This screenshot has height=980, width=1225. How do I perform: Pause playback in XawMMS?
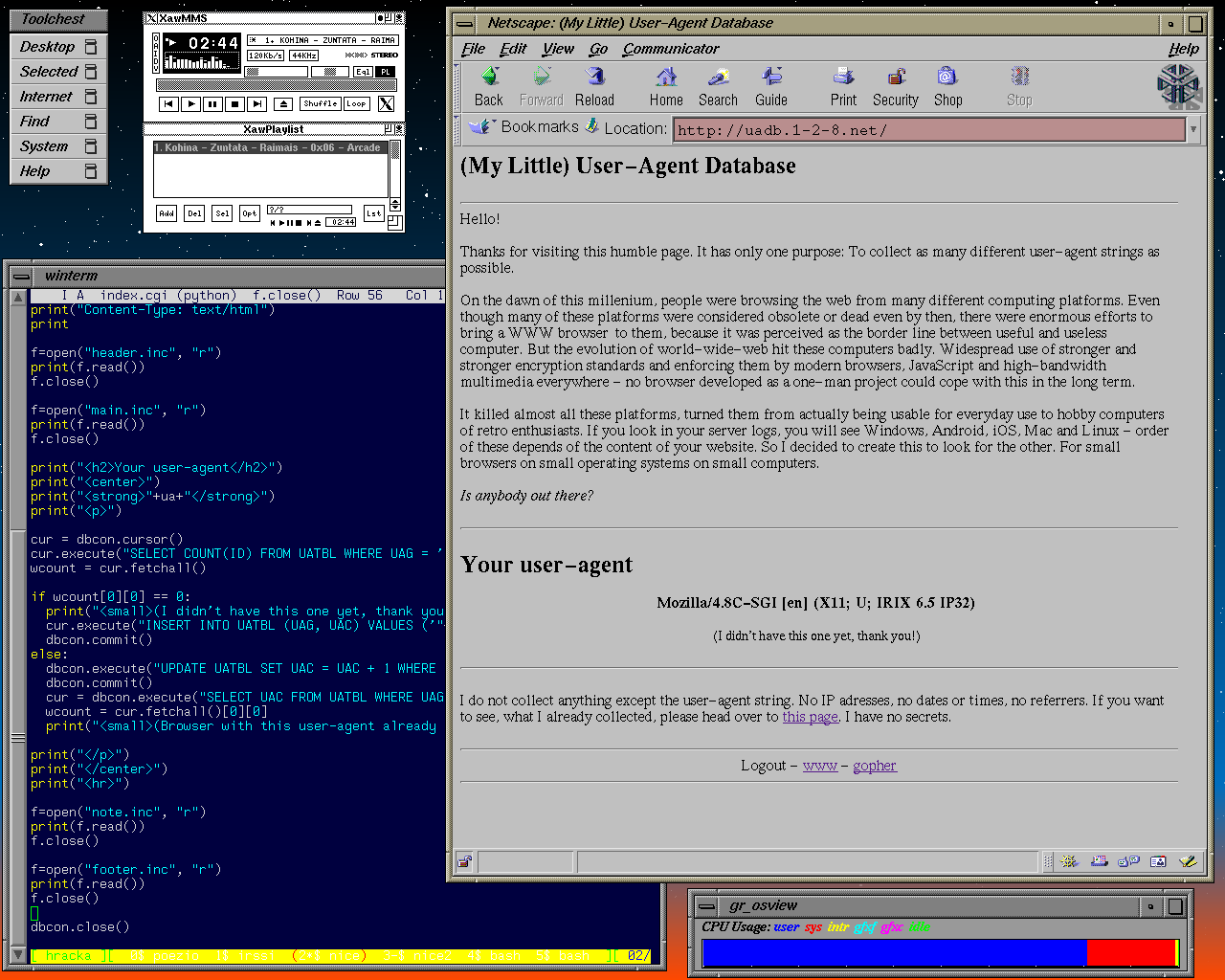(x=212, y=104)
